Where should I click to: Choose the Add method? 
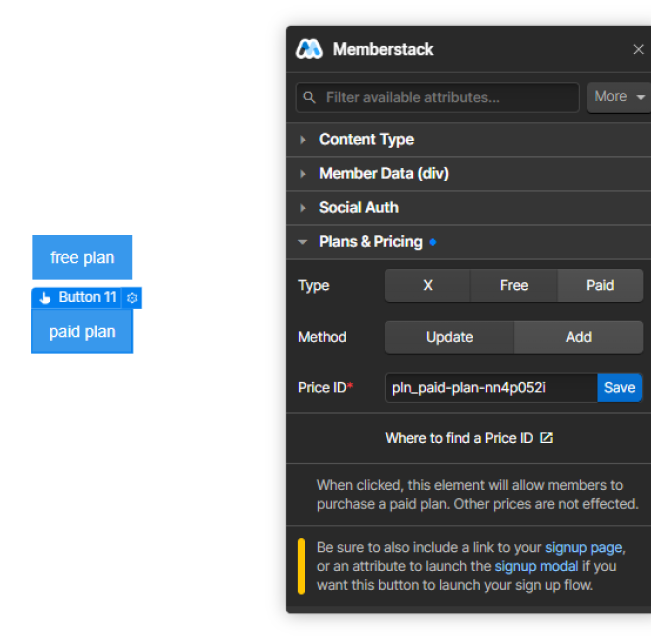click(x=578, y=337)
